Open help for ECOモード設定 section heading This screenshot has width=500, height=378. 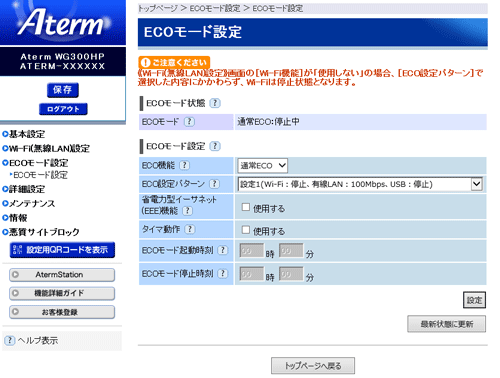coord(215,146)
